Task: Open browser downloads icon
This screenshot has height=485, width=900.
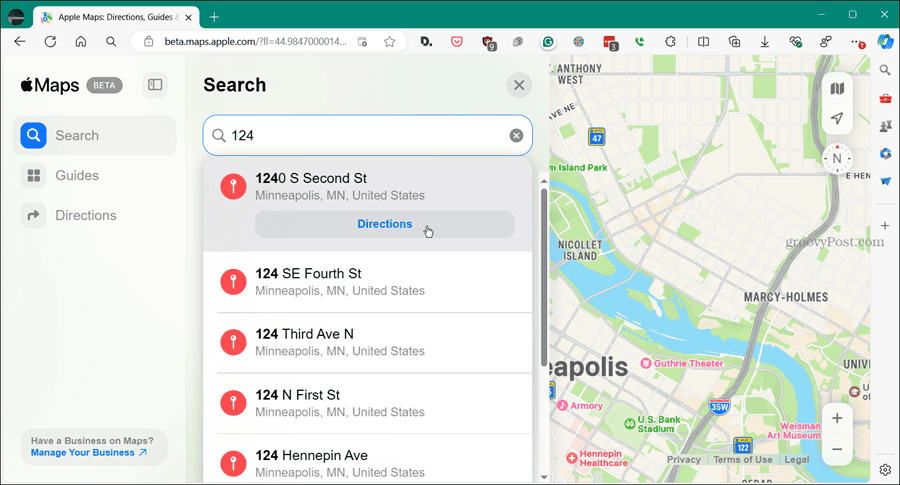Action: tap(765, 41)
